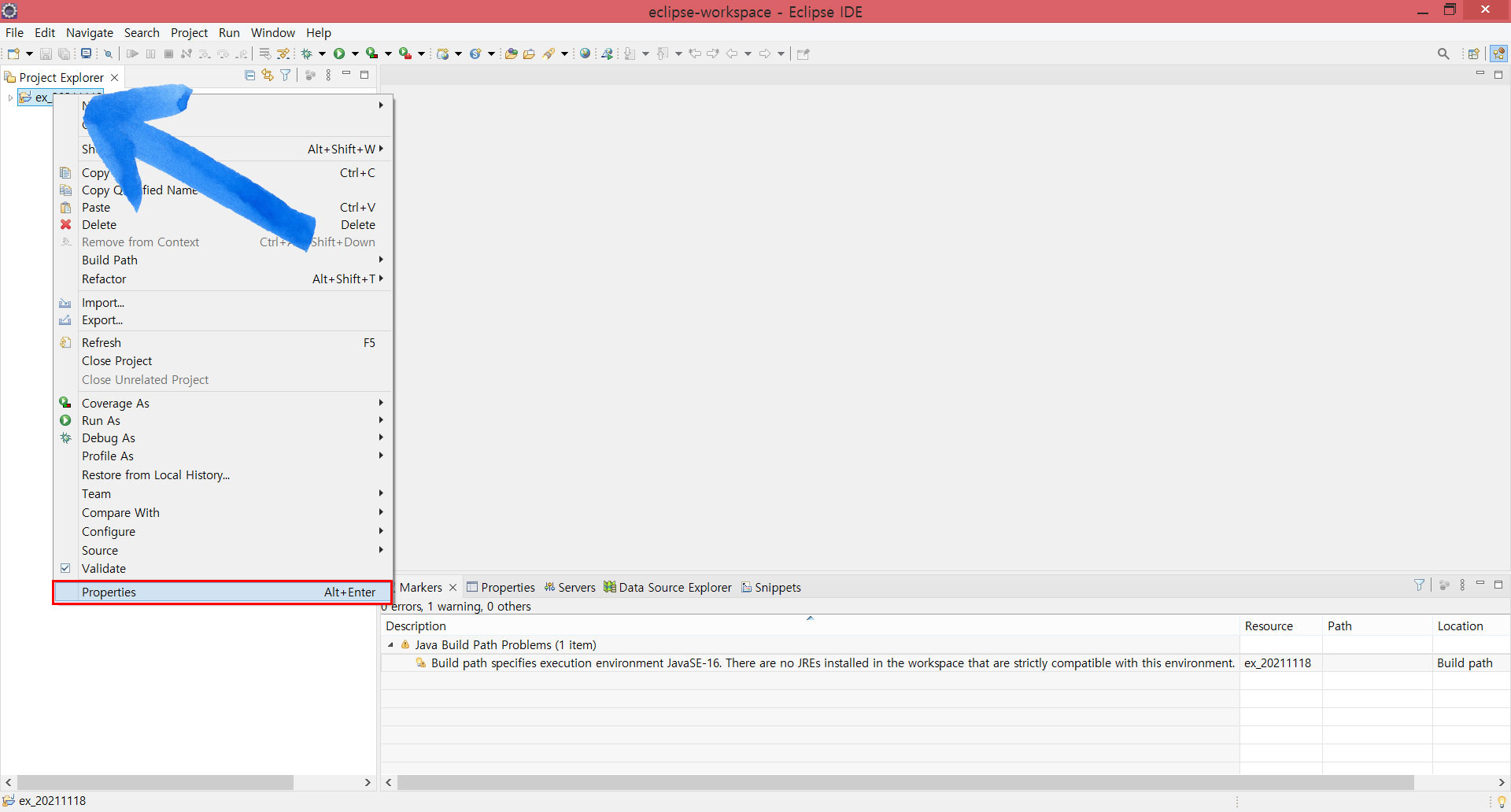Open the terminal/console toolbar icon

tap(86, 54)
